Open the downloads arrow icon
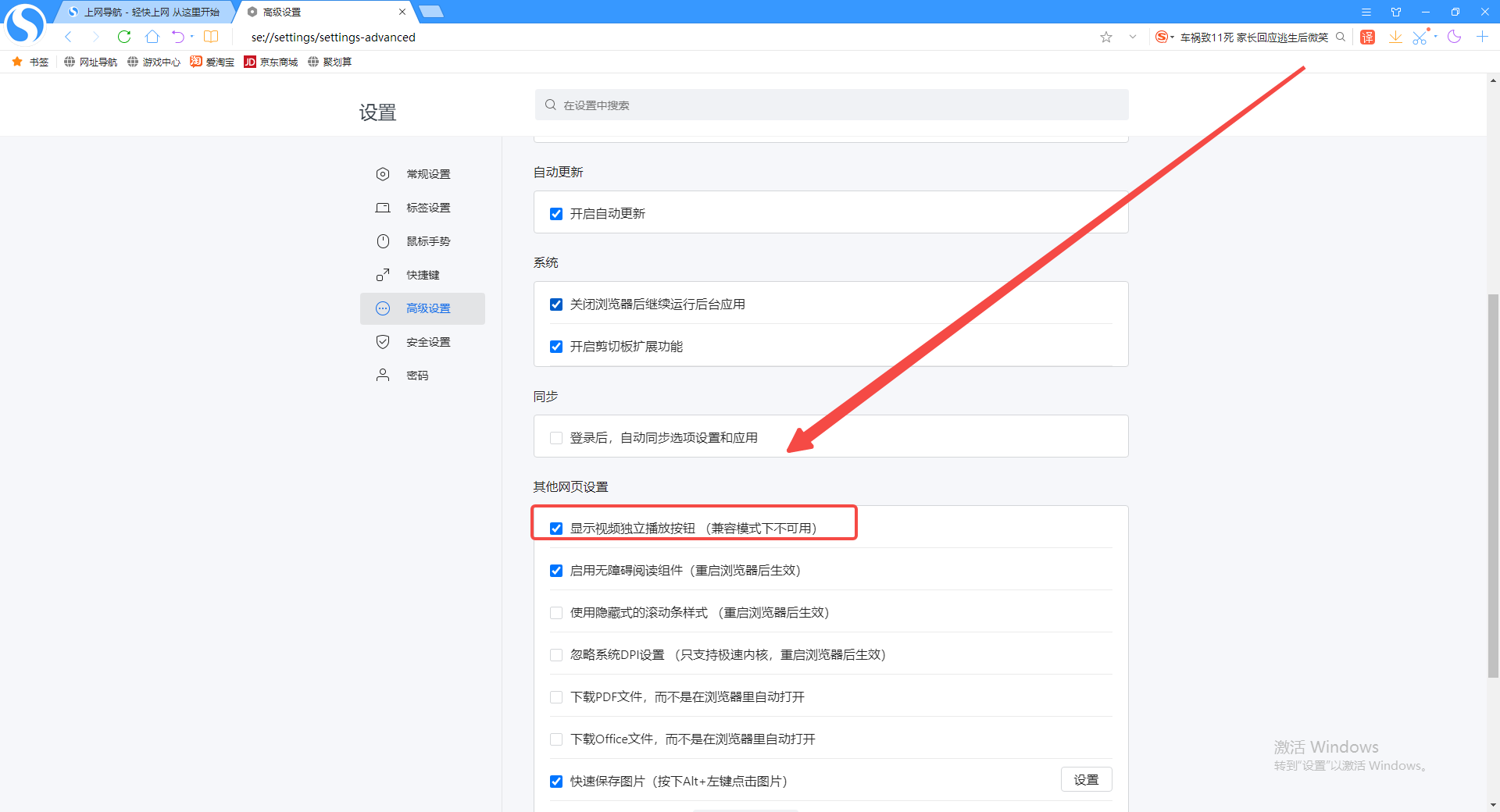Viewport: 1500px width, 812px height. point(1395,37)
